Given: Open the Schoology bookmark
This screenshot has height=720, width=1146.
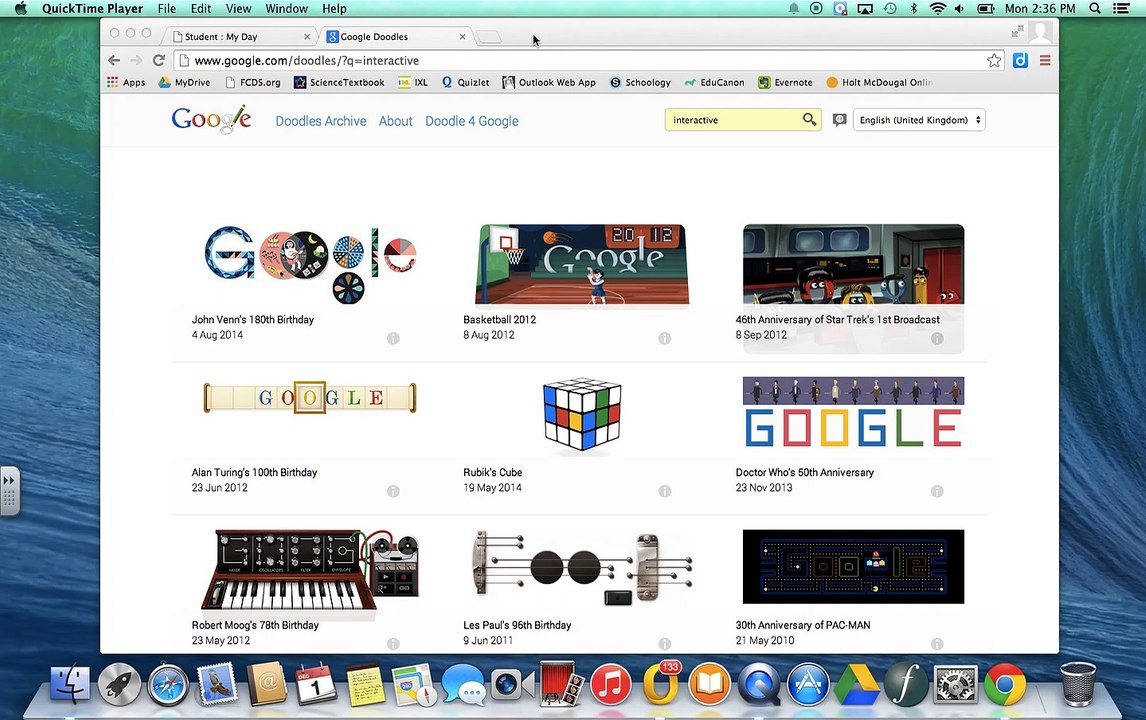Looking at the screenshot, I should [x=640, y=83].
